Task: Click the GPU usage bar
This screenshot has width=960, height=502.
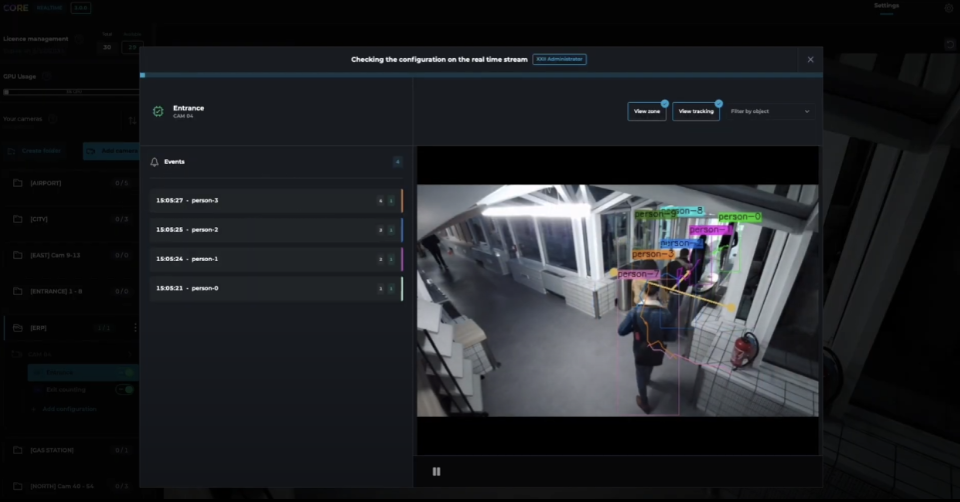Action: pos(72,92)
